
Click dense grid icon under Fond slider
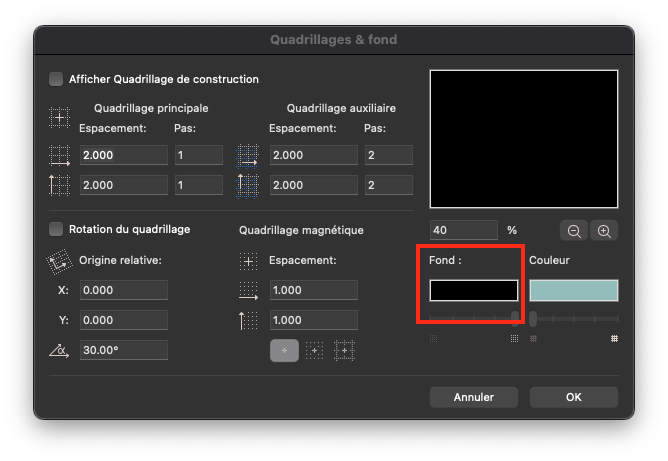514,339
